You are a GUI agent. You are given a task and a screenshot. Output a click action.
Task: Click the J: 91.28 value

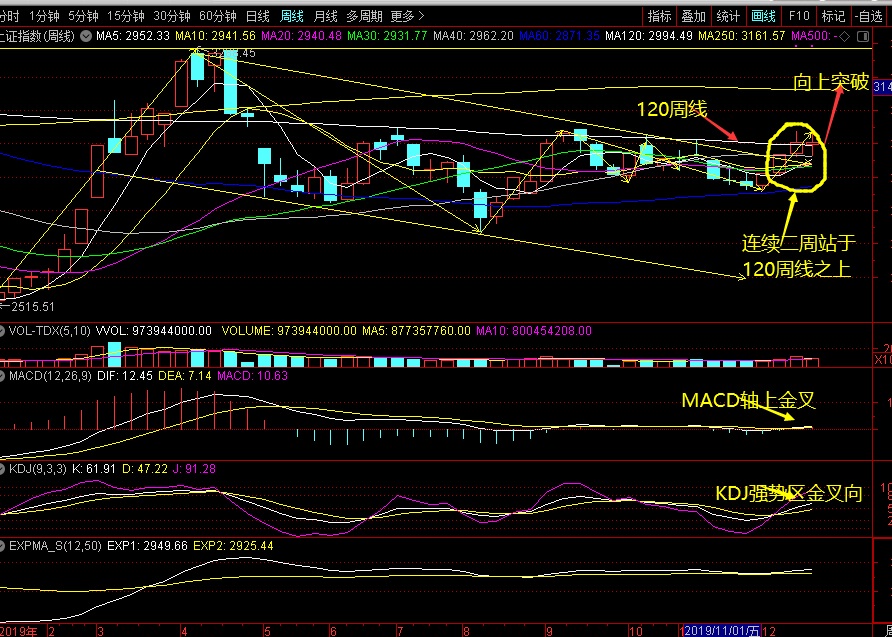(195, 469)
